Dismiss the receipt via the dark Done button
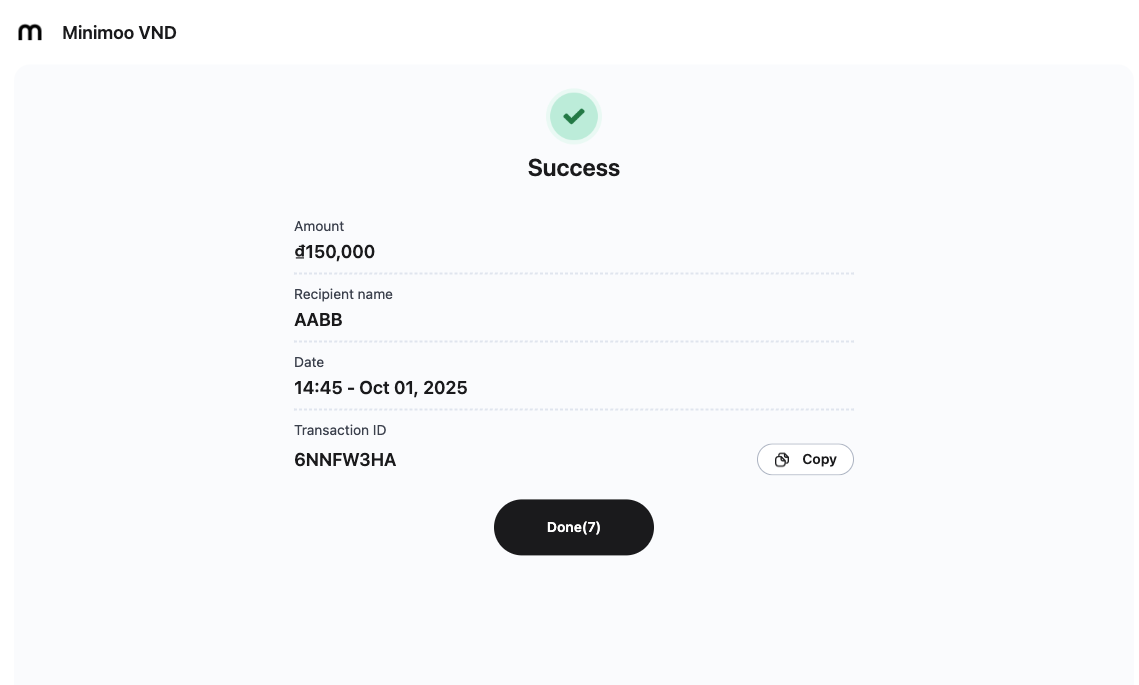Image resolution: width=1139 pixels, height=685 pixels. (573, 527)
